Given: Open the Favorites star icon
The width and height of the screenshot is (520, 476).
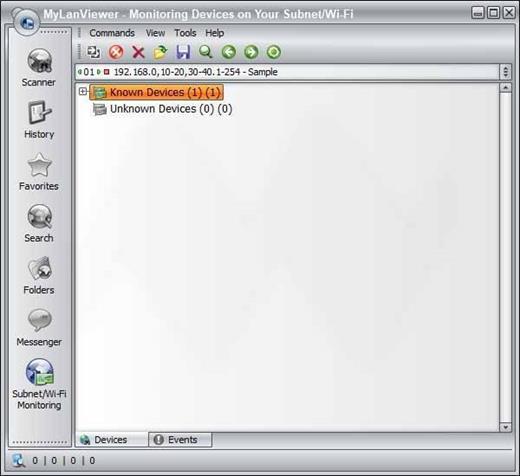Looking at the screenshot, I should [39, 165].
